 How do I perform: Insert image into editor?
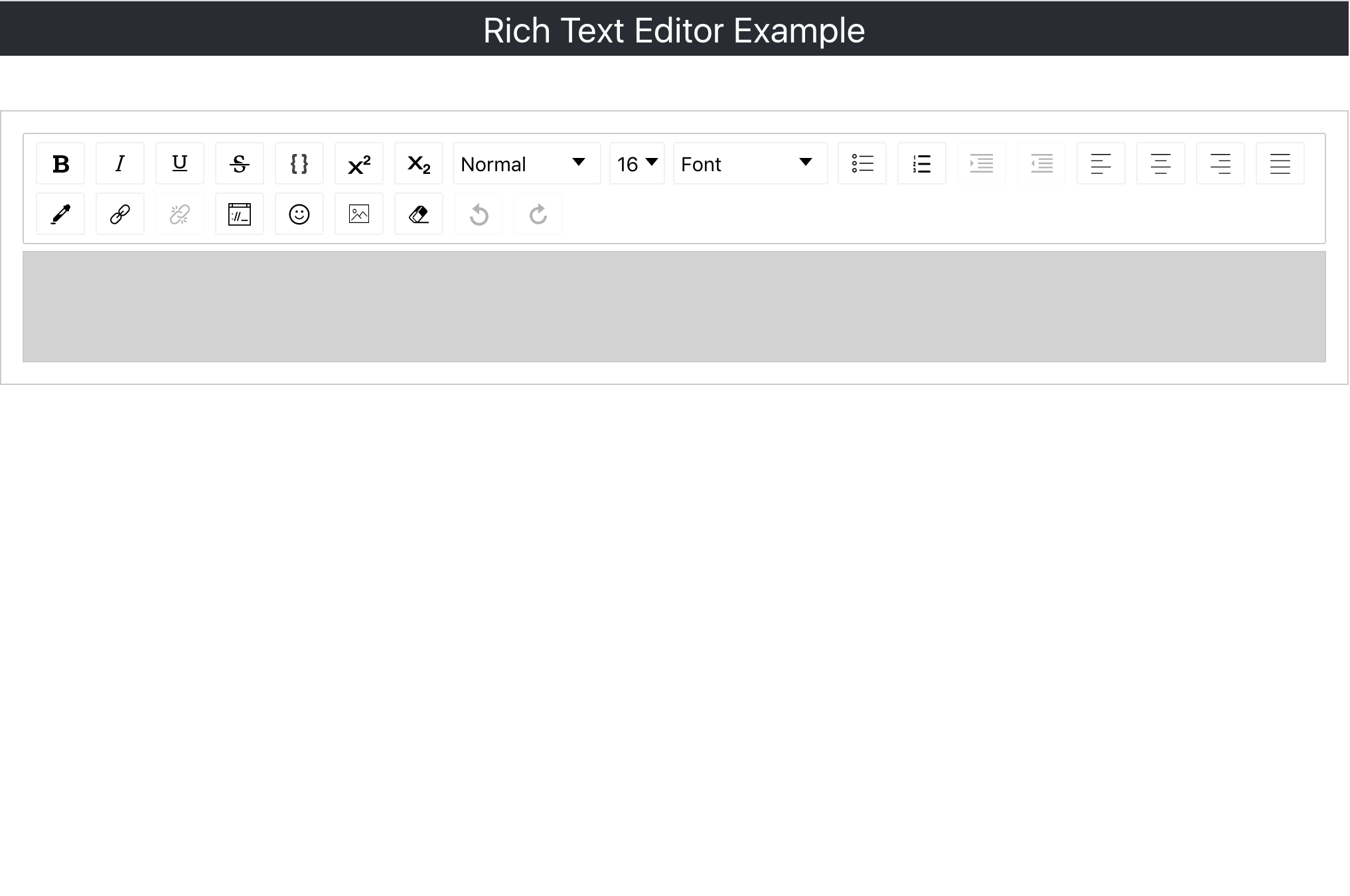[x=359, y=214]
